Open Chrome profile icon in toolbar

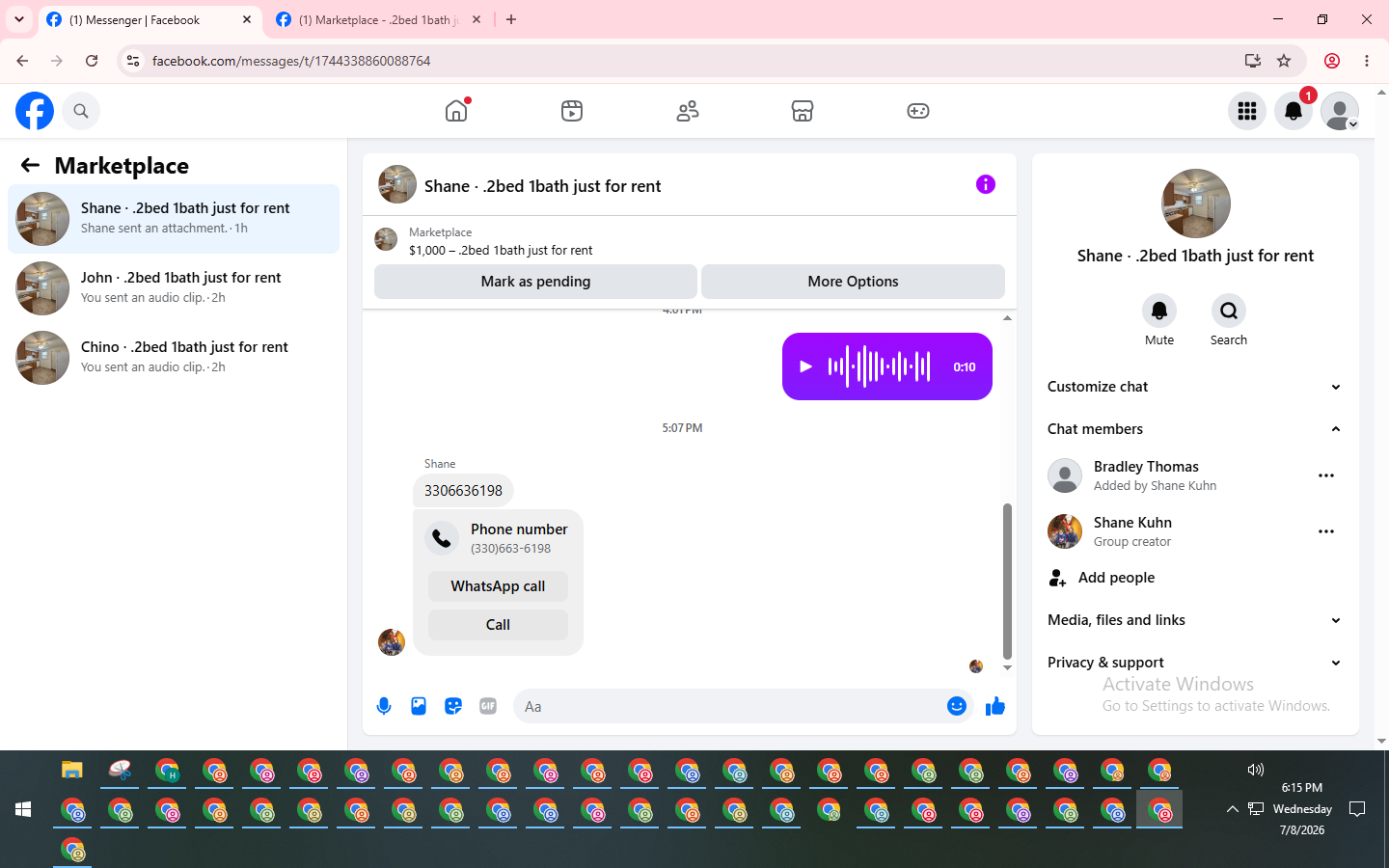coord(1332,61)
